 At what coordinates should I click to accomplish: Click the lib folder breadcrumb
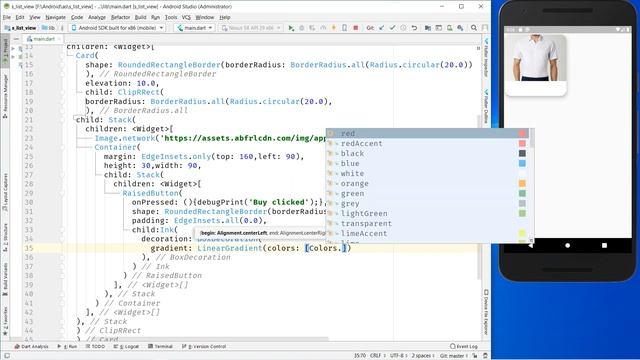[x=48, y=28]
